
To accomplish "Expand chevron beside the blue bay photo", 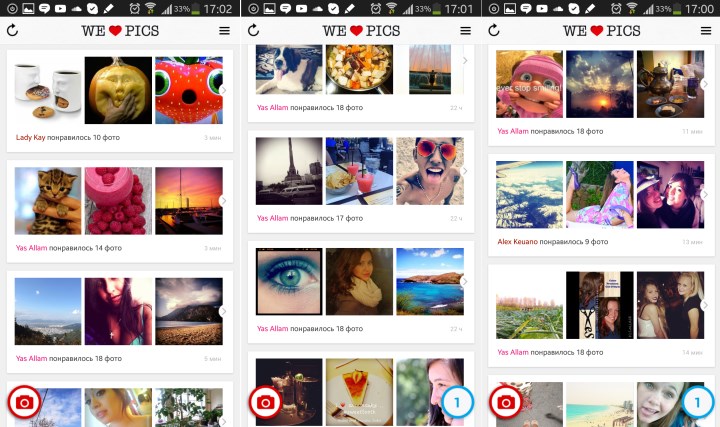I will [465, 281].
